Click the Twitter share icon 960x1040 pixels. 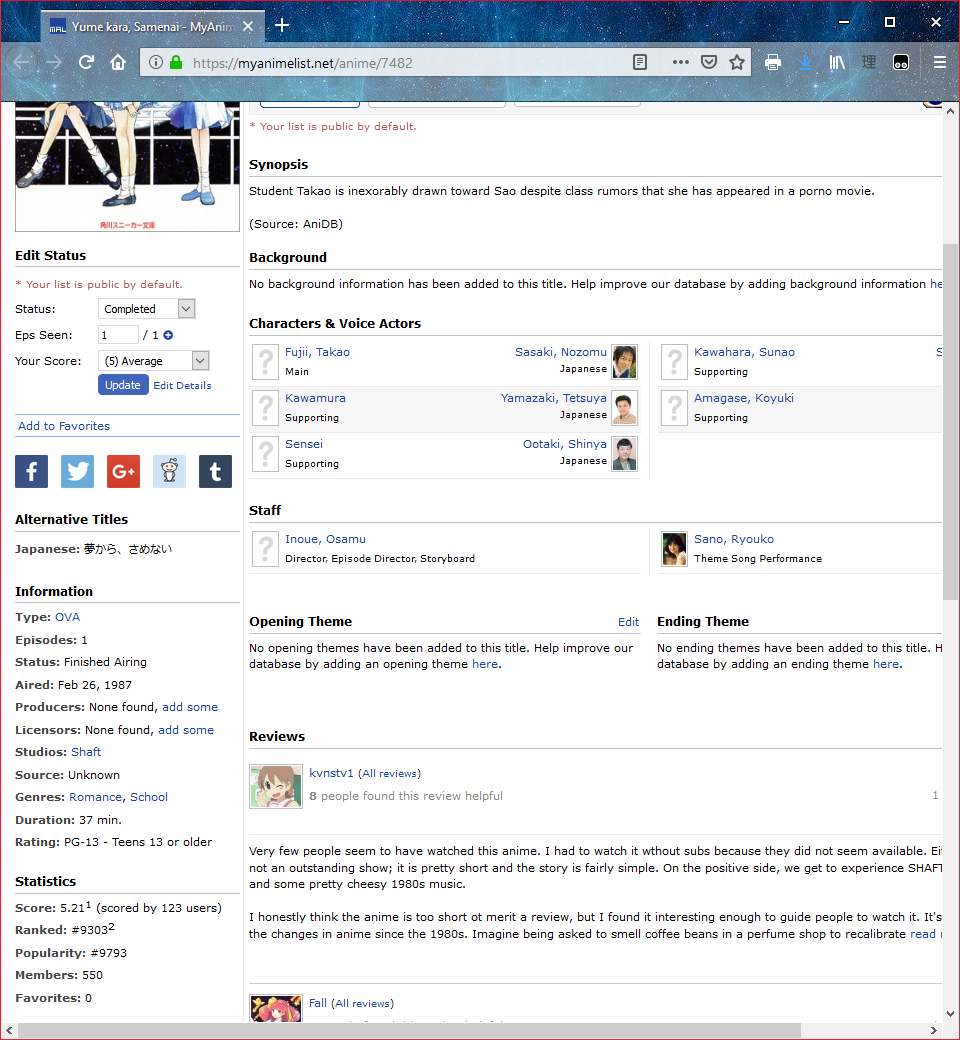click(77, 471)
